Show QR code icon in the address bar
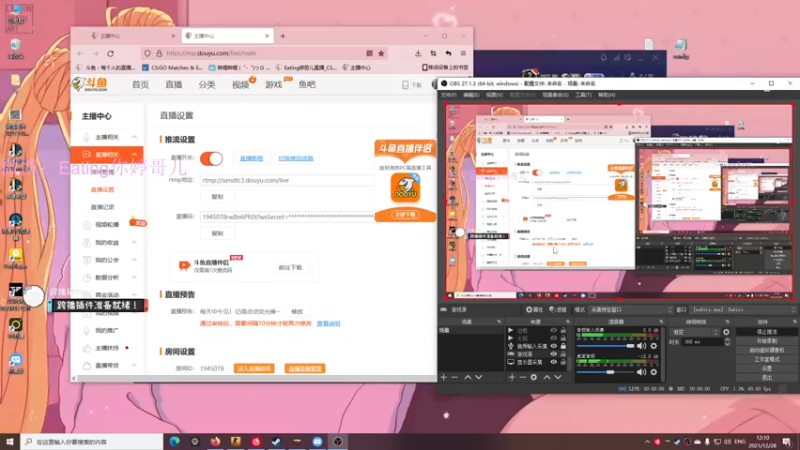Screen dimensions: 800x450 pyautogui.click(x=369, y=53)
